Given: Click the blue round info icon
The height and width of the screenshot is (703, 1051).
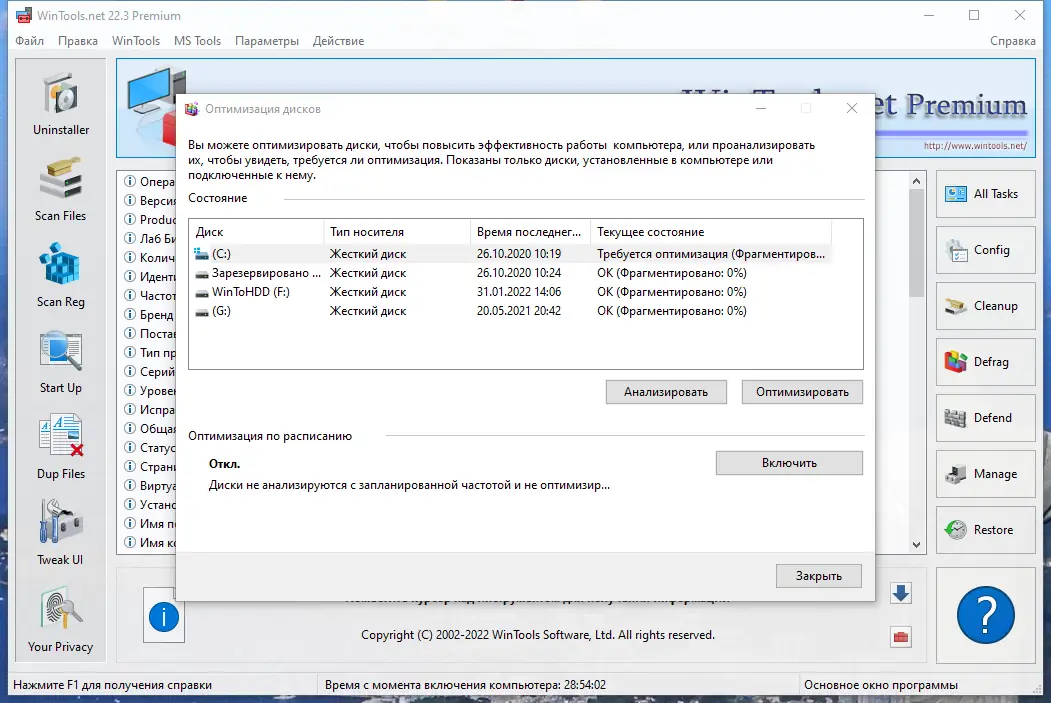Looking at the screenshot, I should pyautogui.click(x=164, y=616).
